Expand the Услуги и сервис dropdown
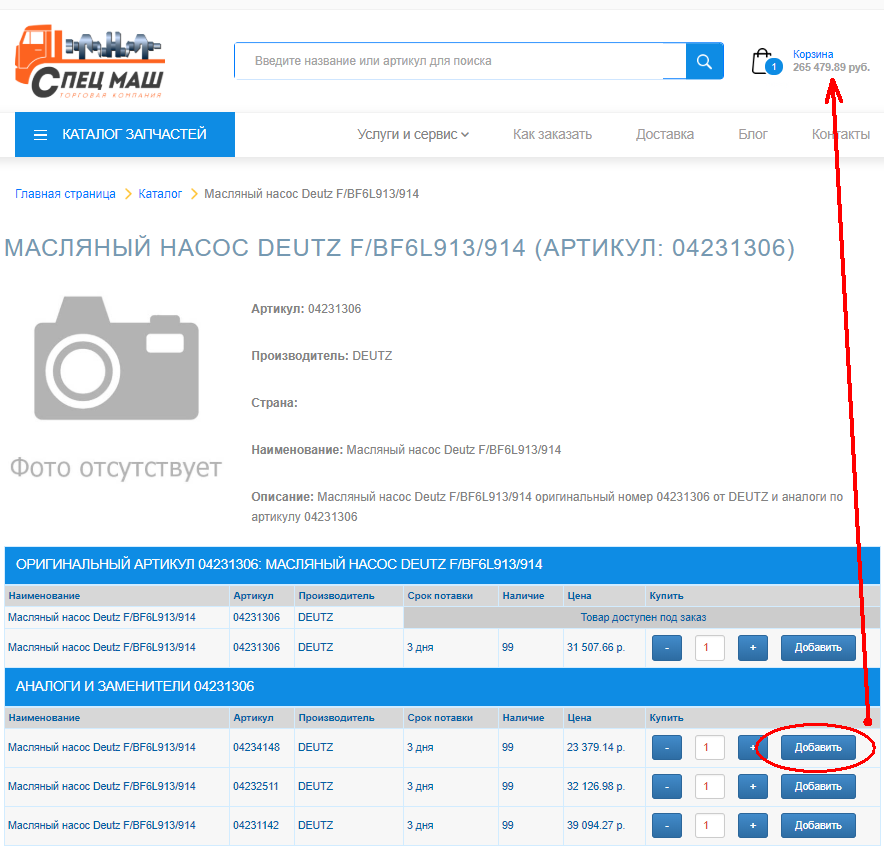The height and width of the screenshot is (863, 884). click(x=413, y=134)
